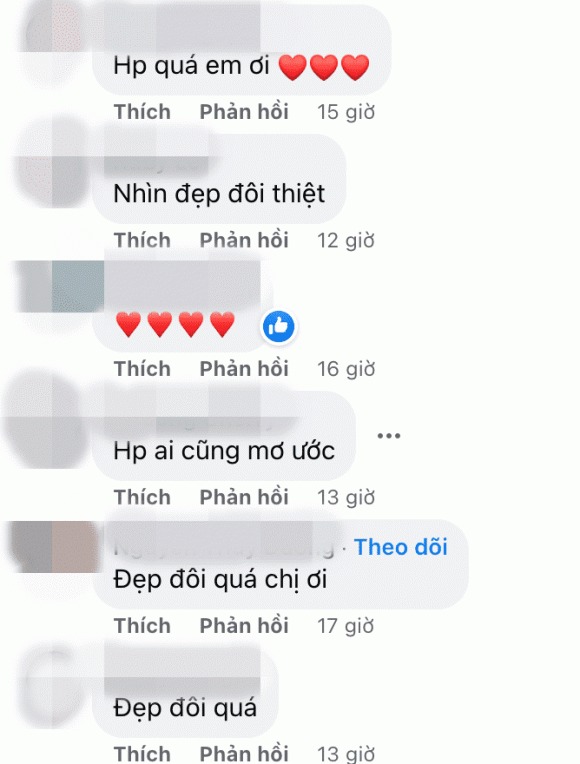Click Phản hồi under the four-hearts comment
This screenshot has width=580, height=764.
[x=244, y=369]
